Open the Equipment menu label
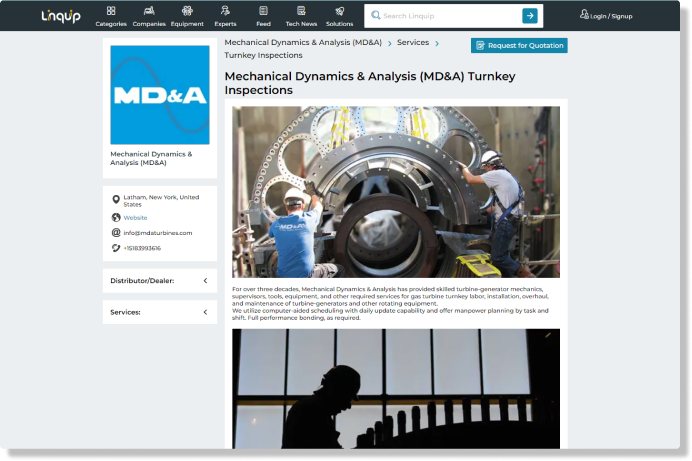692x461 pixels. [187, 24]
